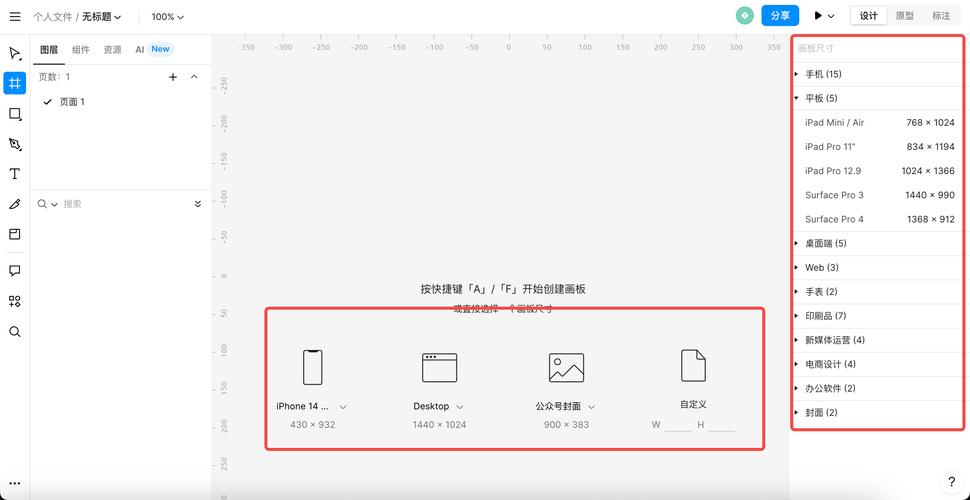Select Surface Pro 4 preset
This screenshot has width=970, height=500.
(878, 219)
